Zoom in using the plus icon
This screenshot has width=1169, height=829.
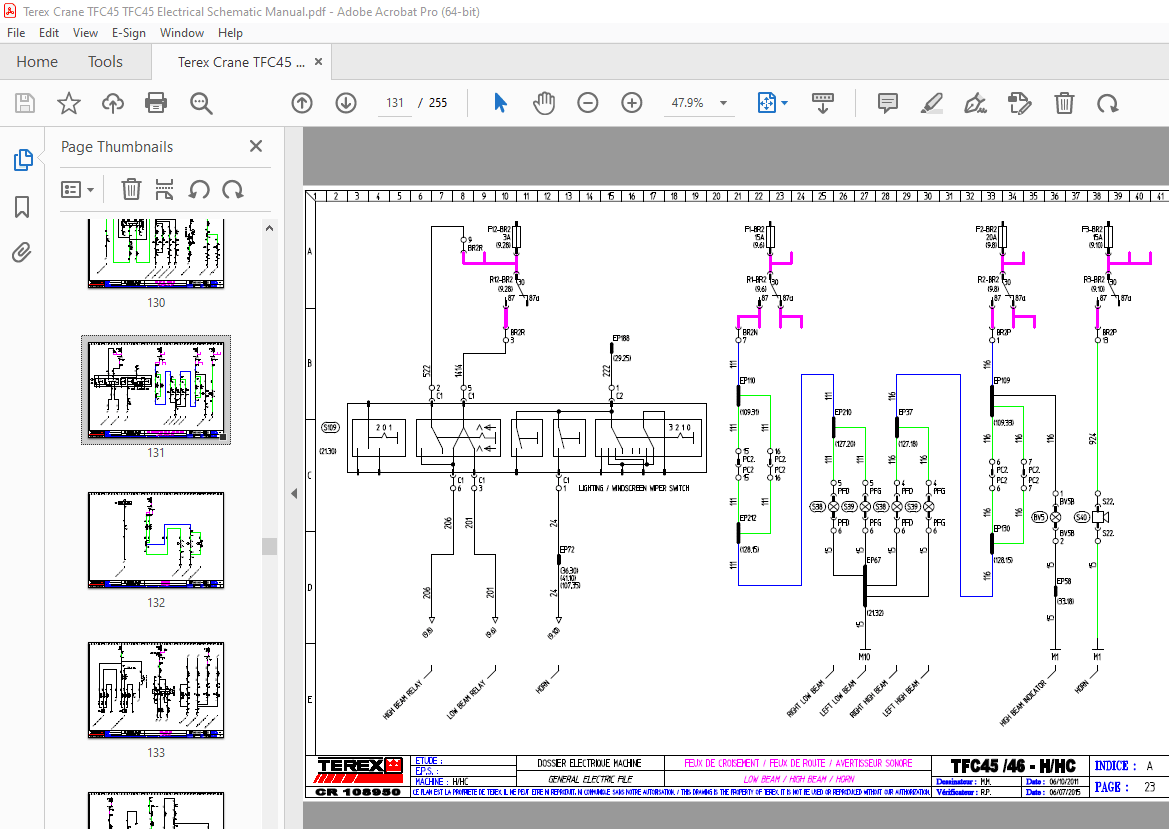(631, 102)
